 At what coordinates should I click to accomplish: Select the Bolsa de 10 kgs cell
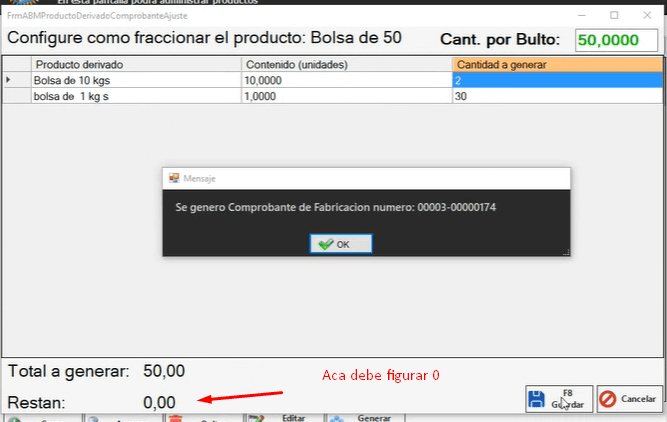[135, 80]
